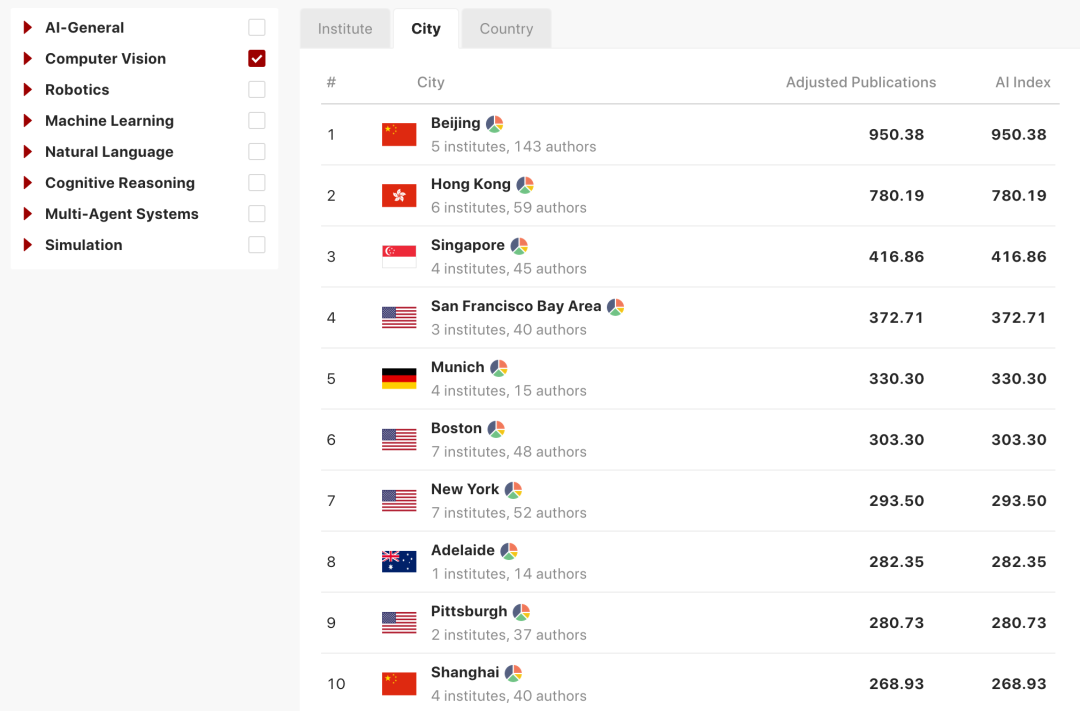Open the pie chart icon beside Beijing
Image resolution: width=1080 pixels, height=711 pixels.
(495, 124)
